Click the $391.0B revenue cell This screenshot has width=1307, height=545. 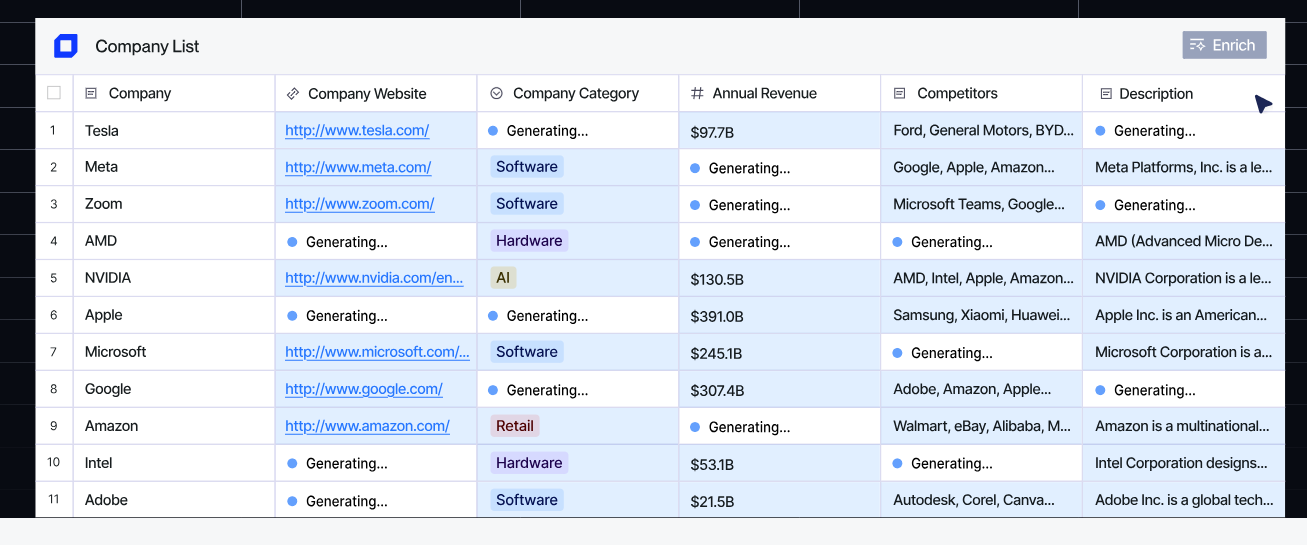pyautogui.click(x=780, y=315)
